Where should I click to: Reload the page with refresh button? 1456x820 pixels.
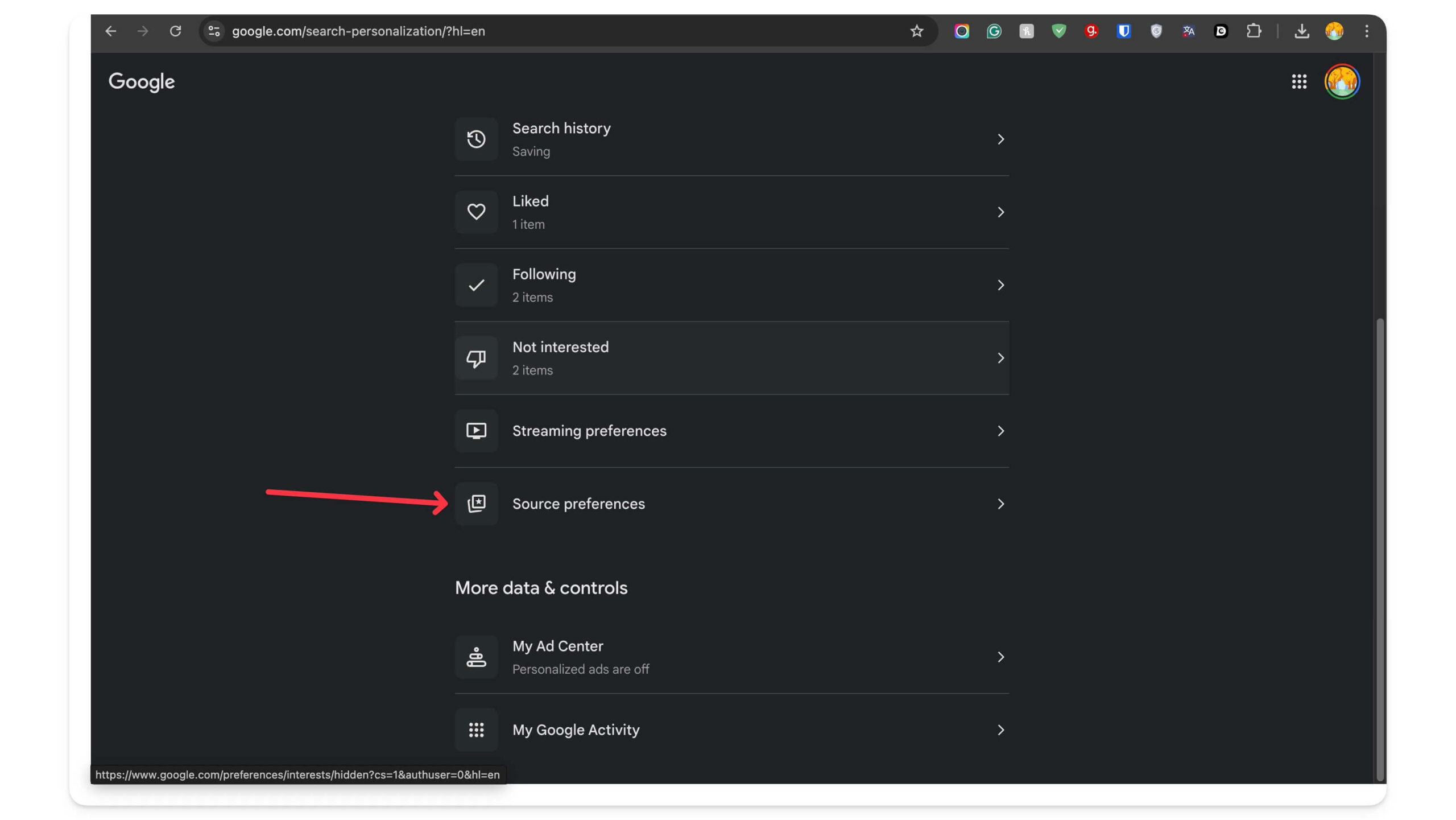point(175,31)
